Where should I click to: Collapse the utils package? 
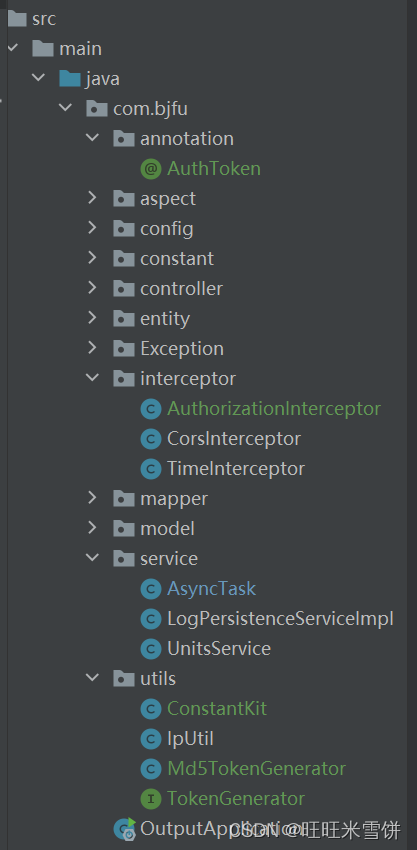[93, 678]
